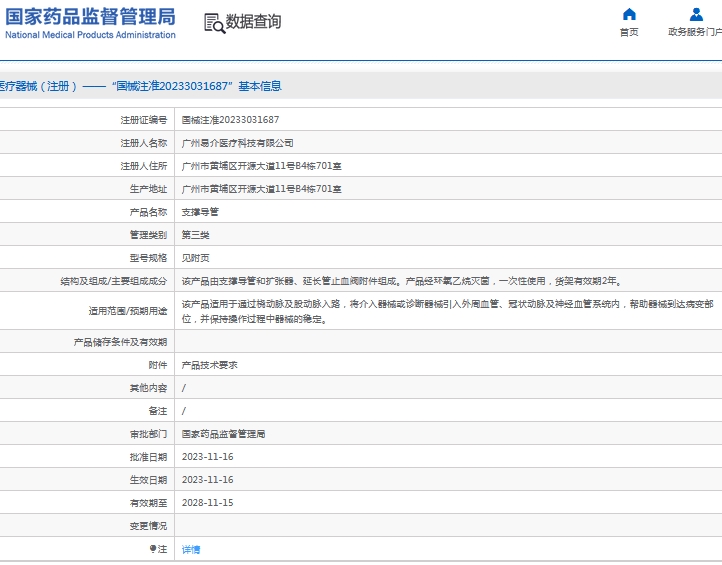
Task: Select product name 支撑导管
Action: point(200,212)
